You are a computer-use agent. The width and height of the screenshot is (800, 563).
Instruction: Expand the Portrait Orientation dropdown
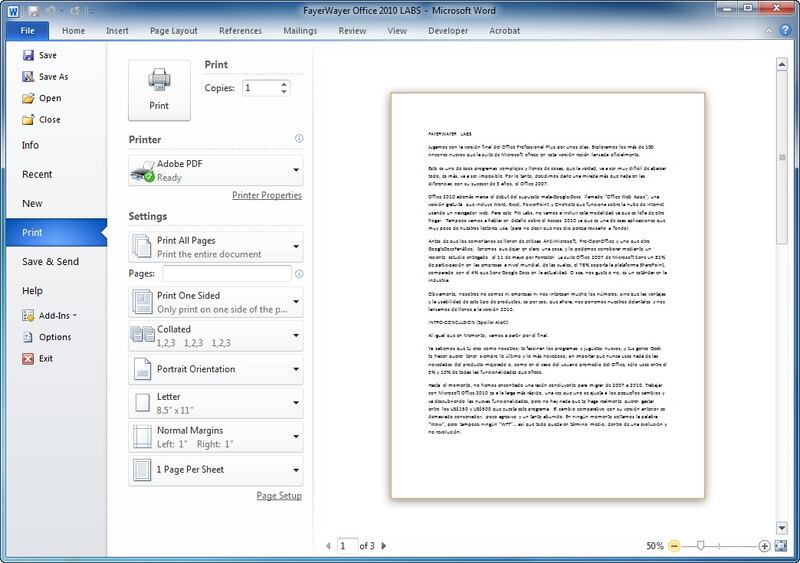click(216, 369)
